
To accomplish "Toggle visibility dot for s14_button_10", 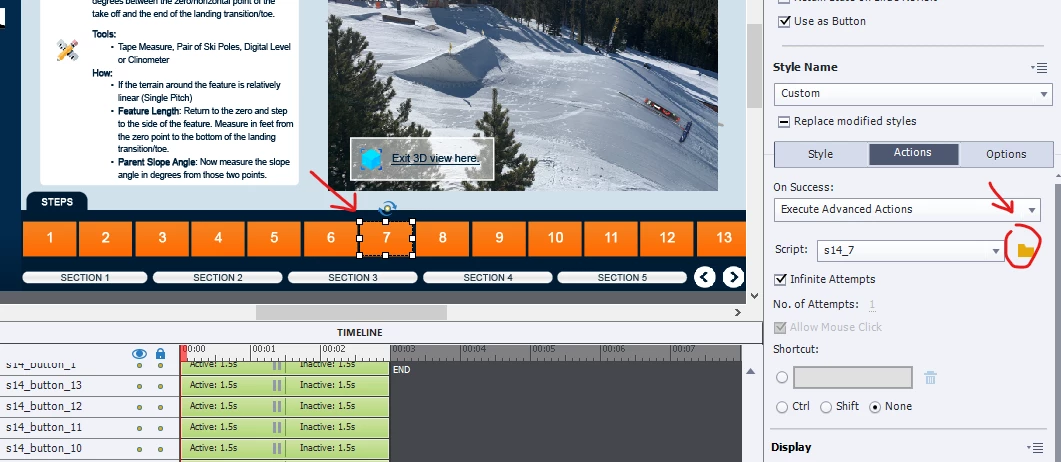I will pos(139,449).
